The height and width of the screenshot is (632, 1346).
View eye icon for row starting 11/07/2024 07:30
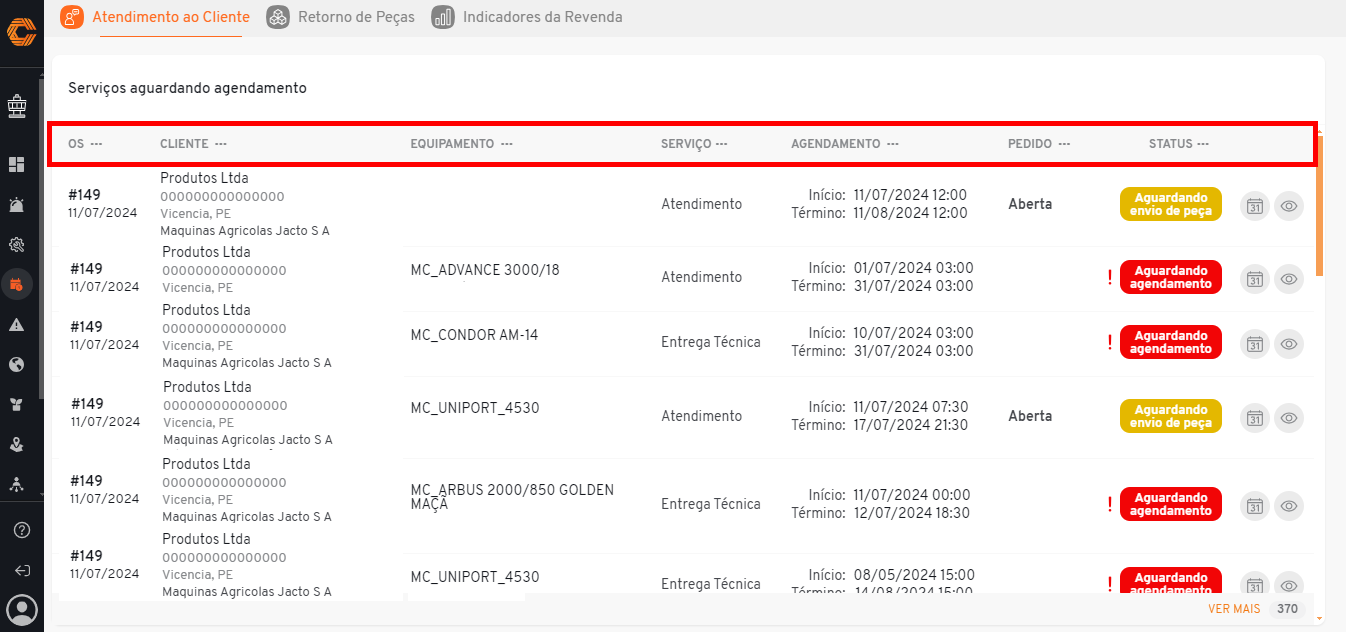[1289, 418]
